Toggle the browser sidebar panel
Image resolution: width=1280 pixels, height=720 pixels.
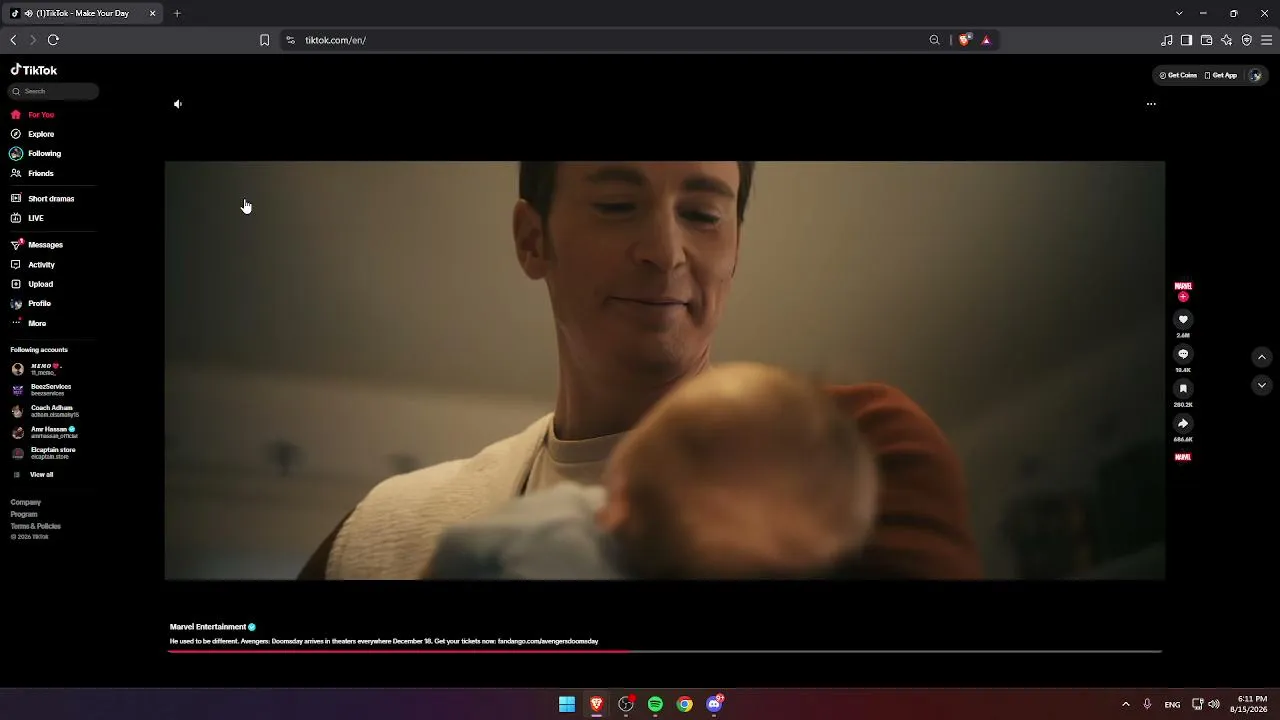[1186, 40]
